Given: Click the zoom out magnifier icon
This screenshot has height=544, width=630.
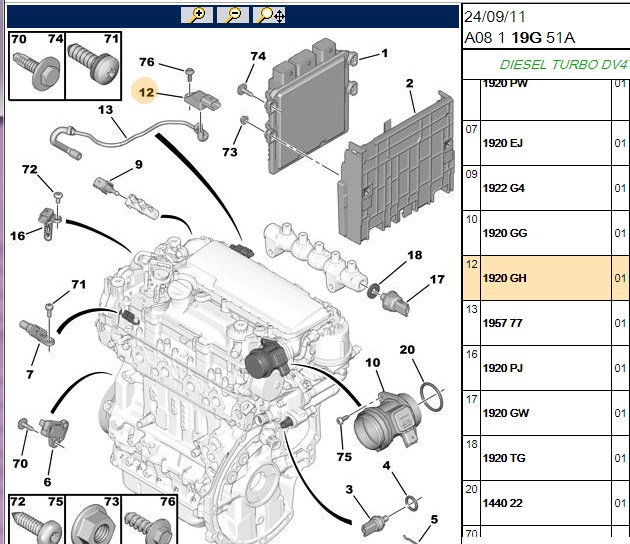Looking at the screenshot, I should coord(233,15).
